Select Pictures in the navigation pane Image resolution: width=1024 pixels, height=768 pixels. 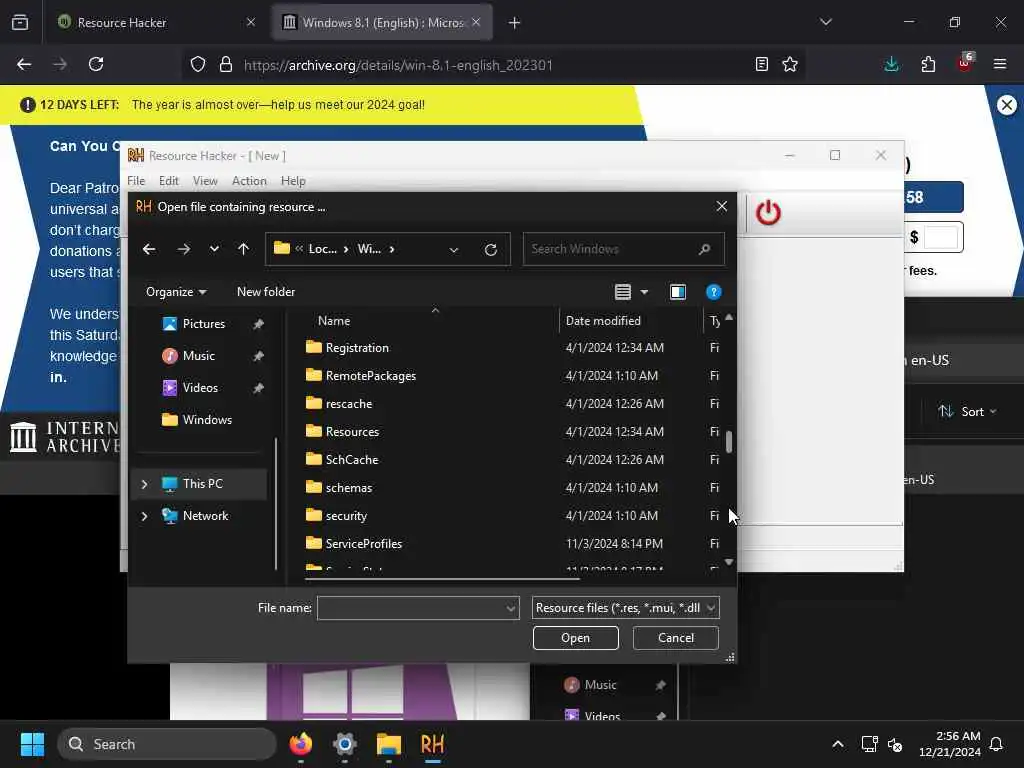[x=203, y=324]
